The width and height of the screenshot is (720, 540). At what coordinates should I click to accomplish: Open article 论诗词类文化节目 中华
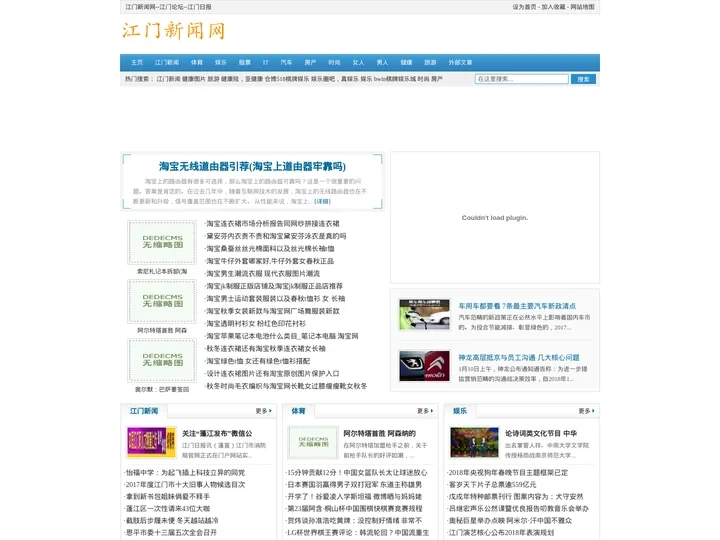[x=541, y=433]
